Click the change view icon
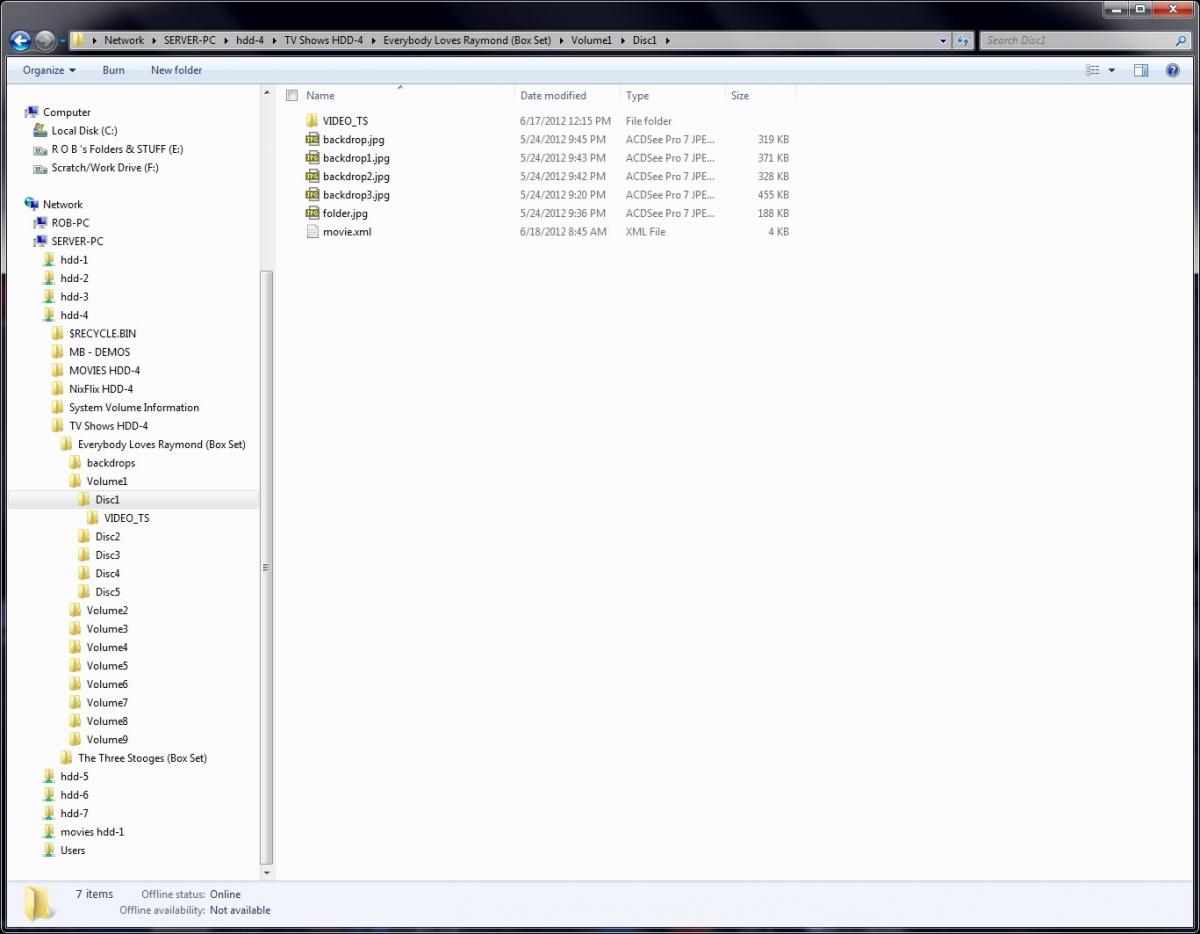 click(1093, 70)
